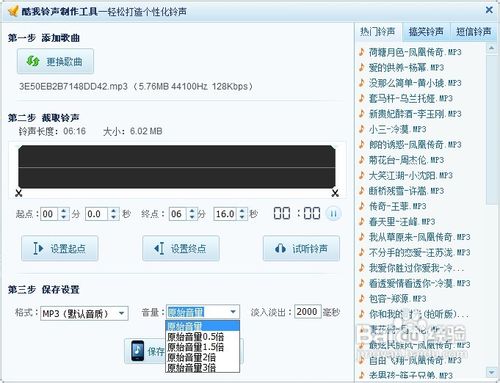Click the start point seconds field 0.0

click(x=96, y=214)
